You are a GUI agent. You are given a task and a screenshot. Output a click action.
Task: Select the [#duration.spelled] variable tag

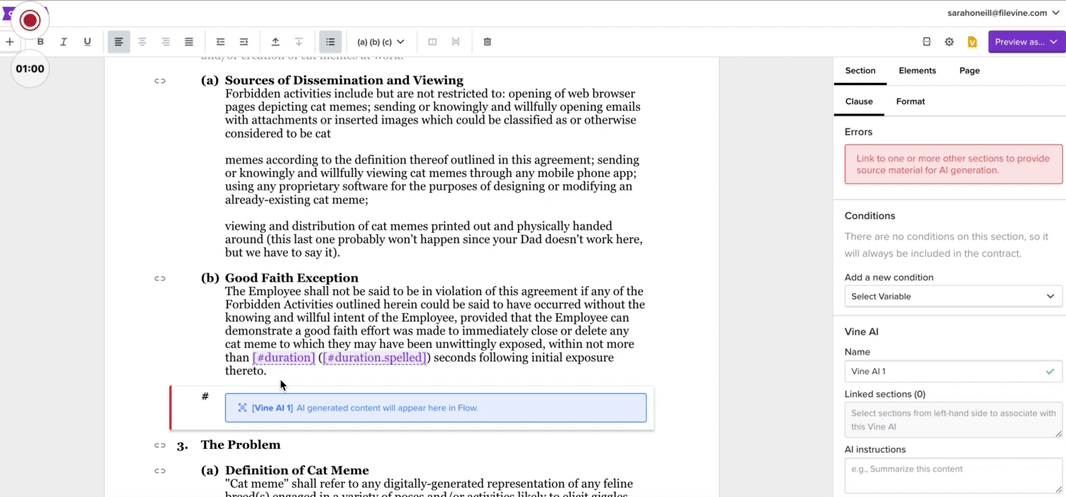coord(375,358)
